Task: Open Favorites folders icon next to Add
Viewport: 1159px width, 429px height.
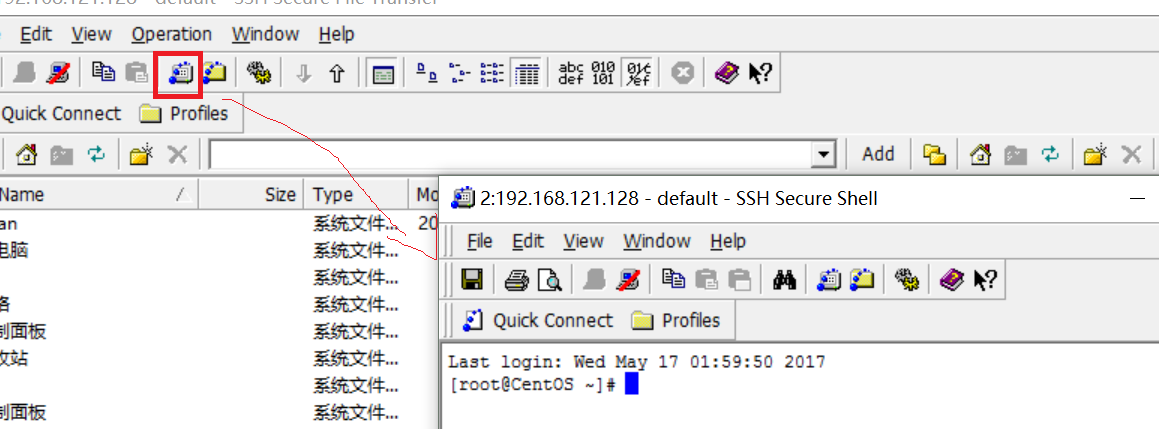Action: point(935,154)
